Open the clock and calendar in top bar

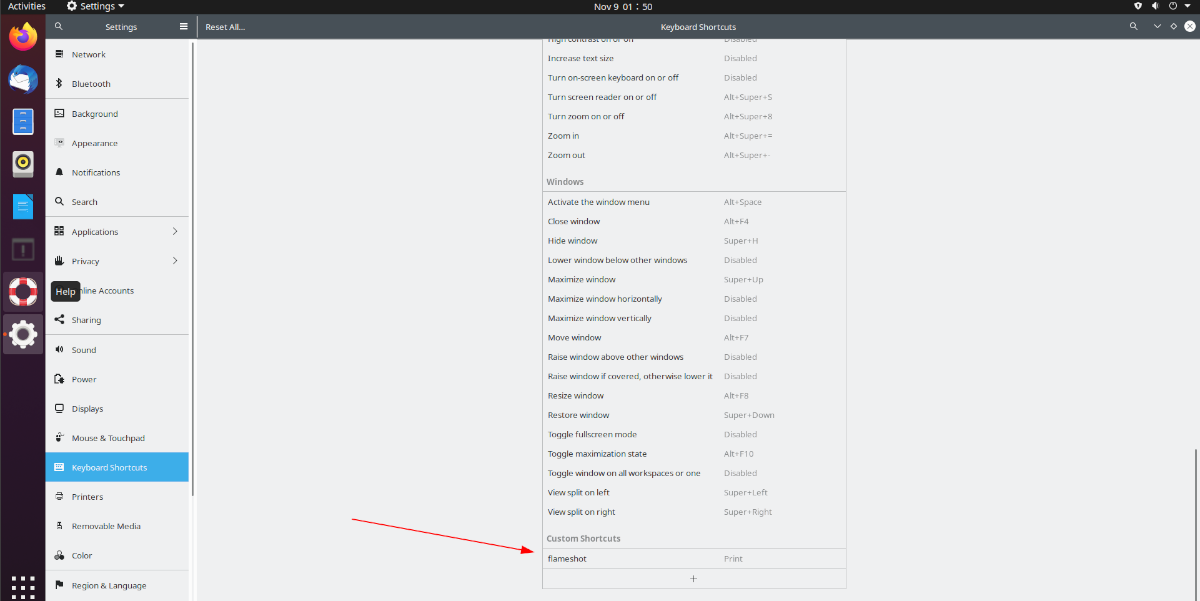pyautogui.click(x=623, y=6)
